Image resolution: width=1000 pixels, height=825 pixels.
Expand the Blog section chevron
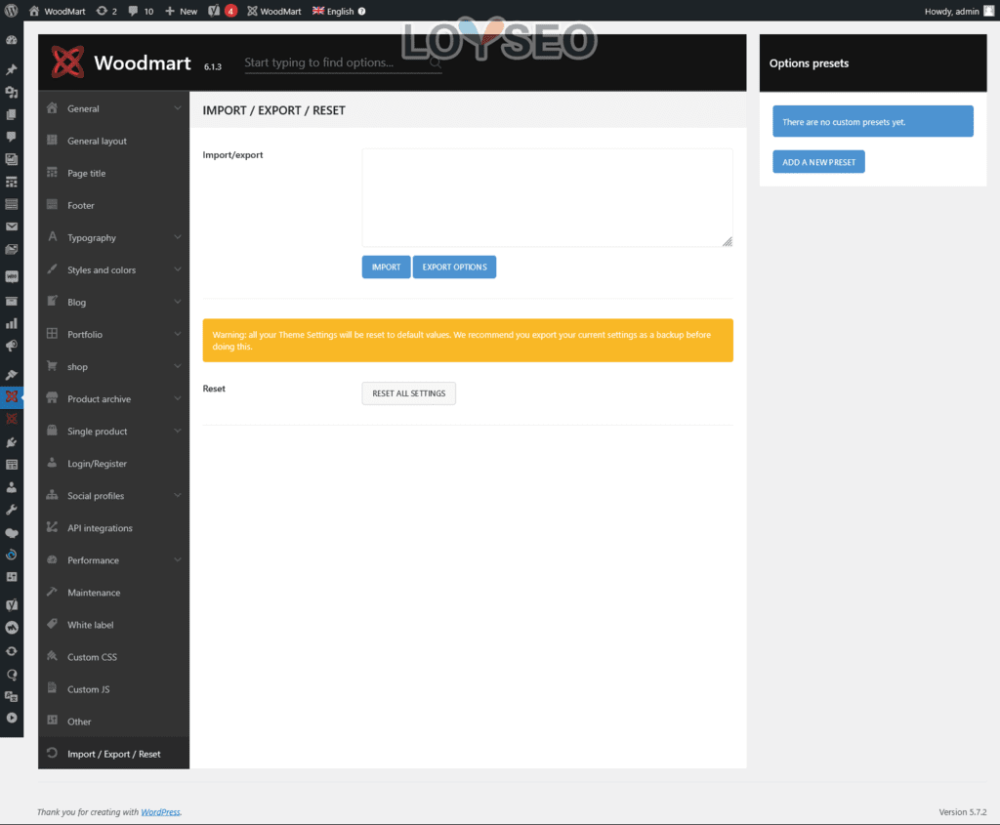tap(177, 302)
